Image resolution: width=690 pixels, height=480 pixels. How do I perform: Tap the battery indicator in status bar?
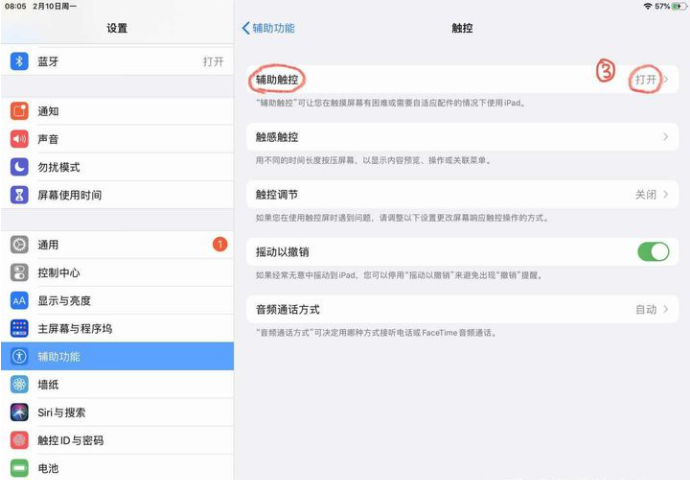tap(679, 6)
